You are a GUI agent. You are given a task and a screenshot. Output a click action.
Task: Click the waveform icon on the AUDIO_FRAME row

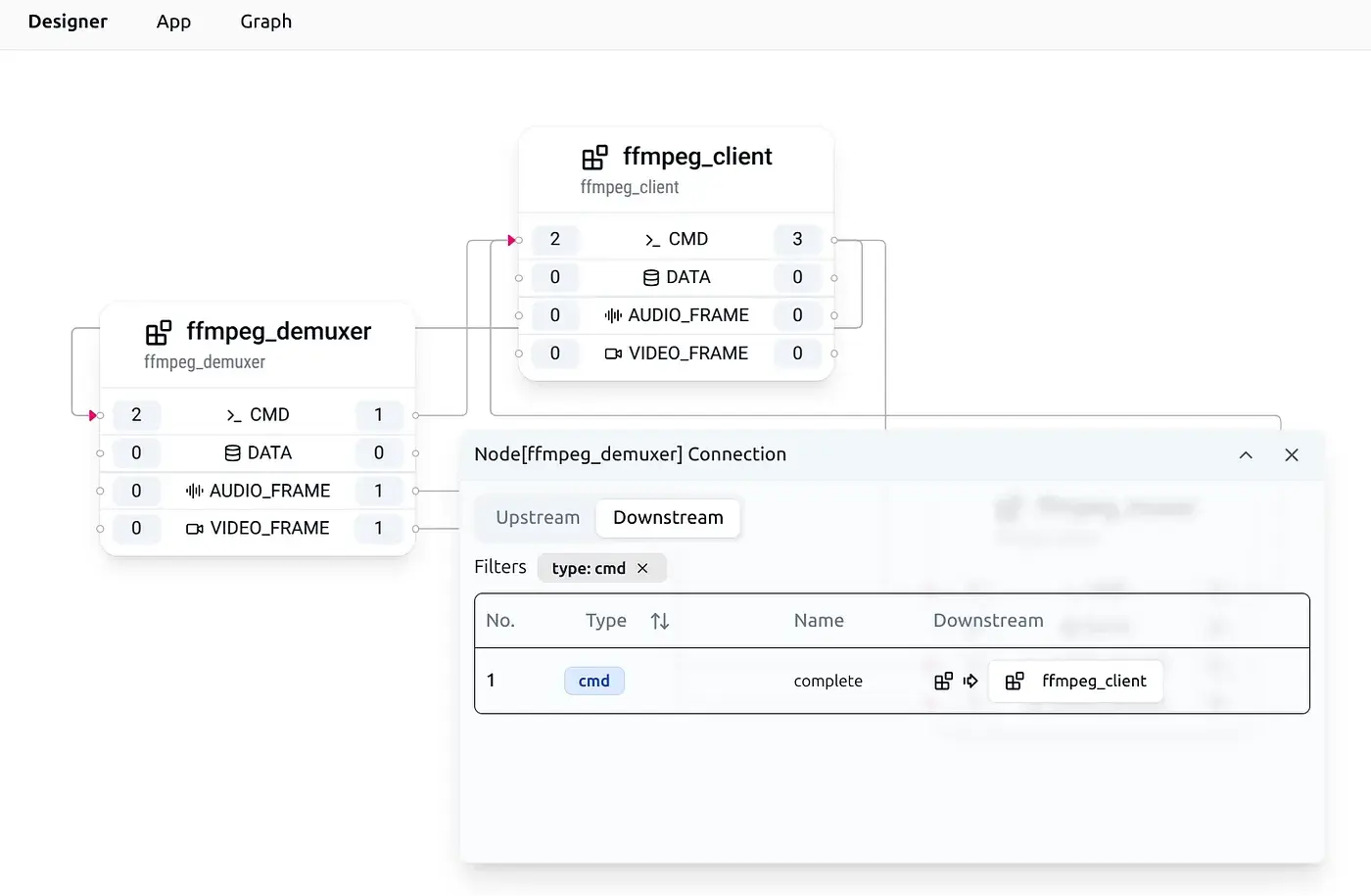(612, 315)
